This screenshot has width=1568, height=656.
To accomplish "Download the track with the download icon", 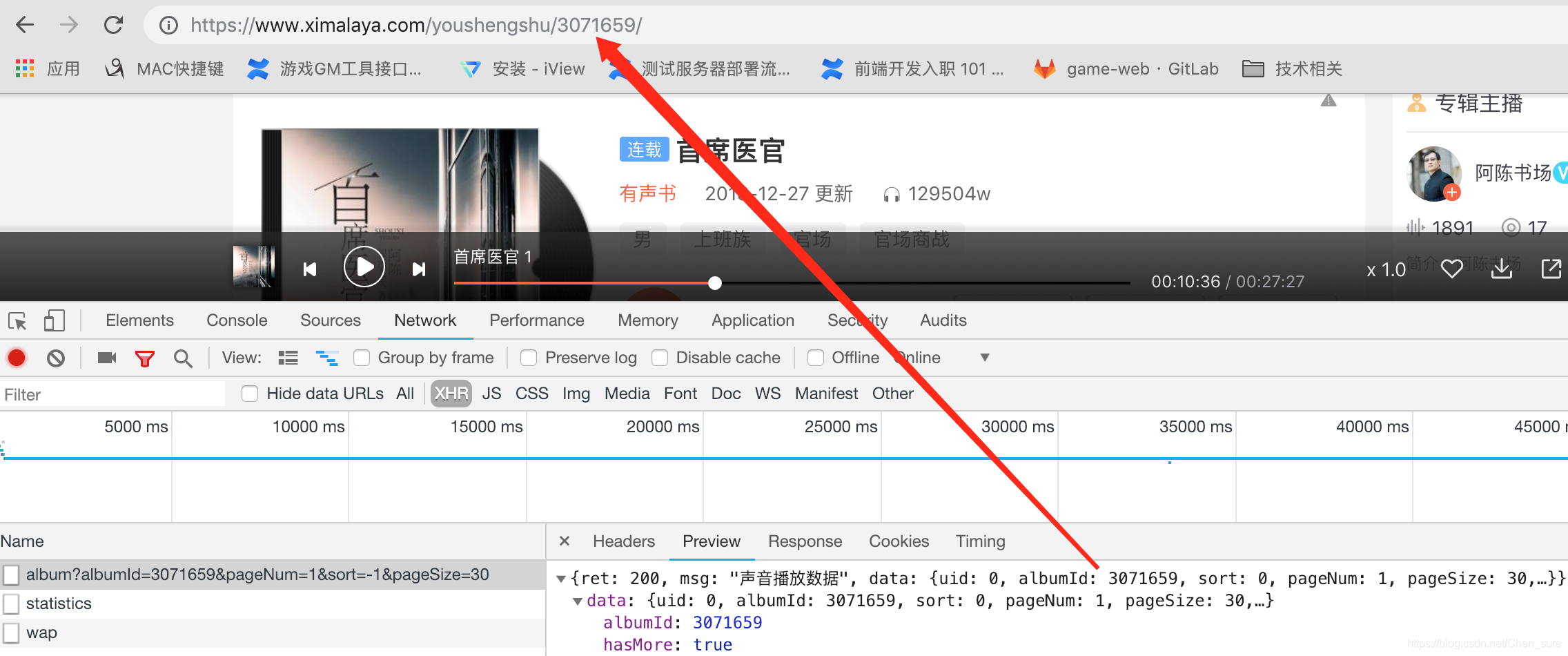I will pos(1502,269).
